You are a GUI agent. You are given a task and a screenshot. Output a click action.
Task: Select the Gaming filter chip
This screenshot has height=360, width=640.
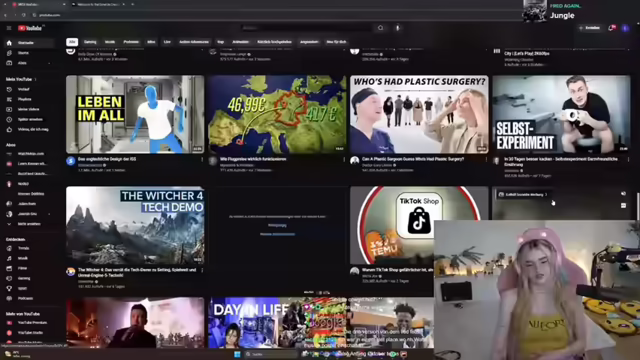pos(90,42)
